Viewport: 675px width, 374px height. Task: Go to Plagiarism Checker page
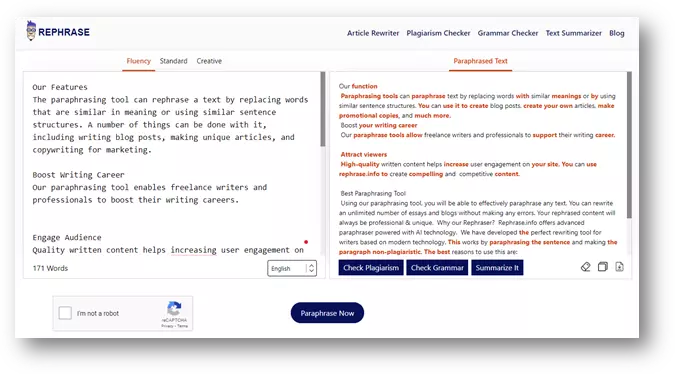[x=438, y=33]
